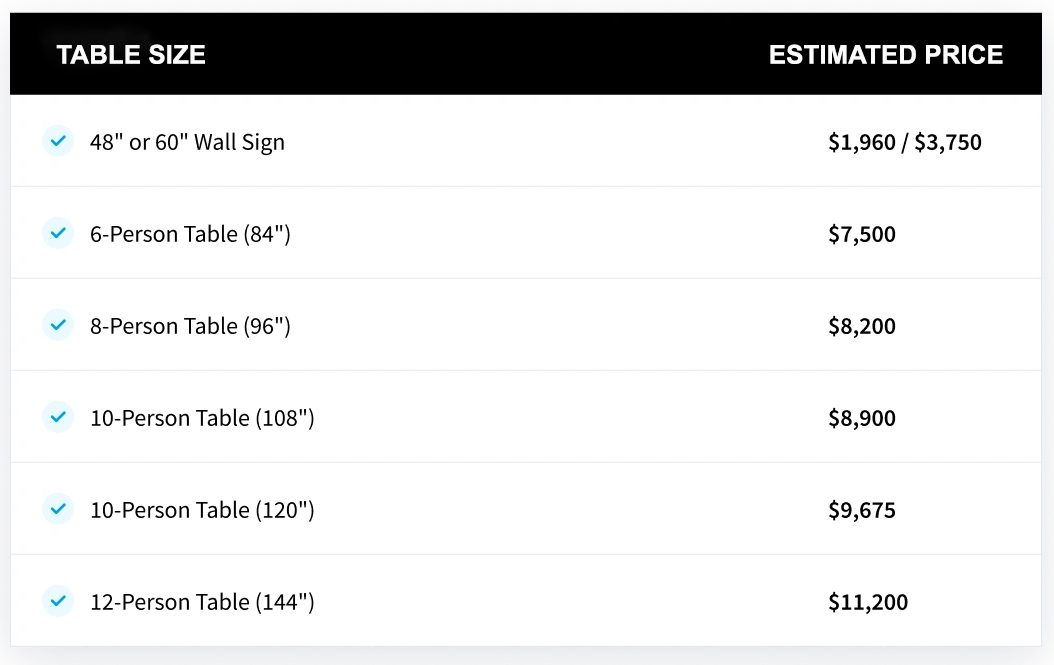Click the $1,960 / $3,750 price

point(904,142)
